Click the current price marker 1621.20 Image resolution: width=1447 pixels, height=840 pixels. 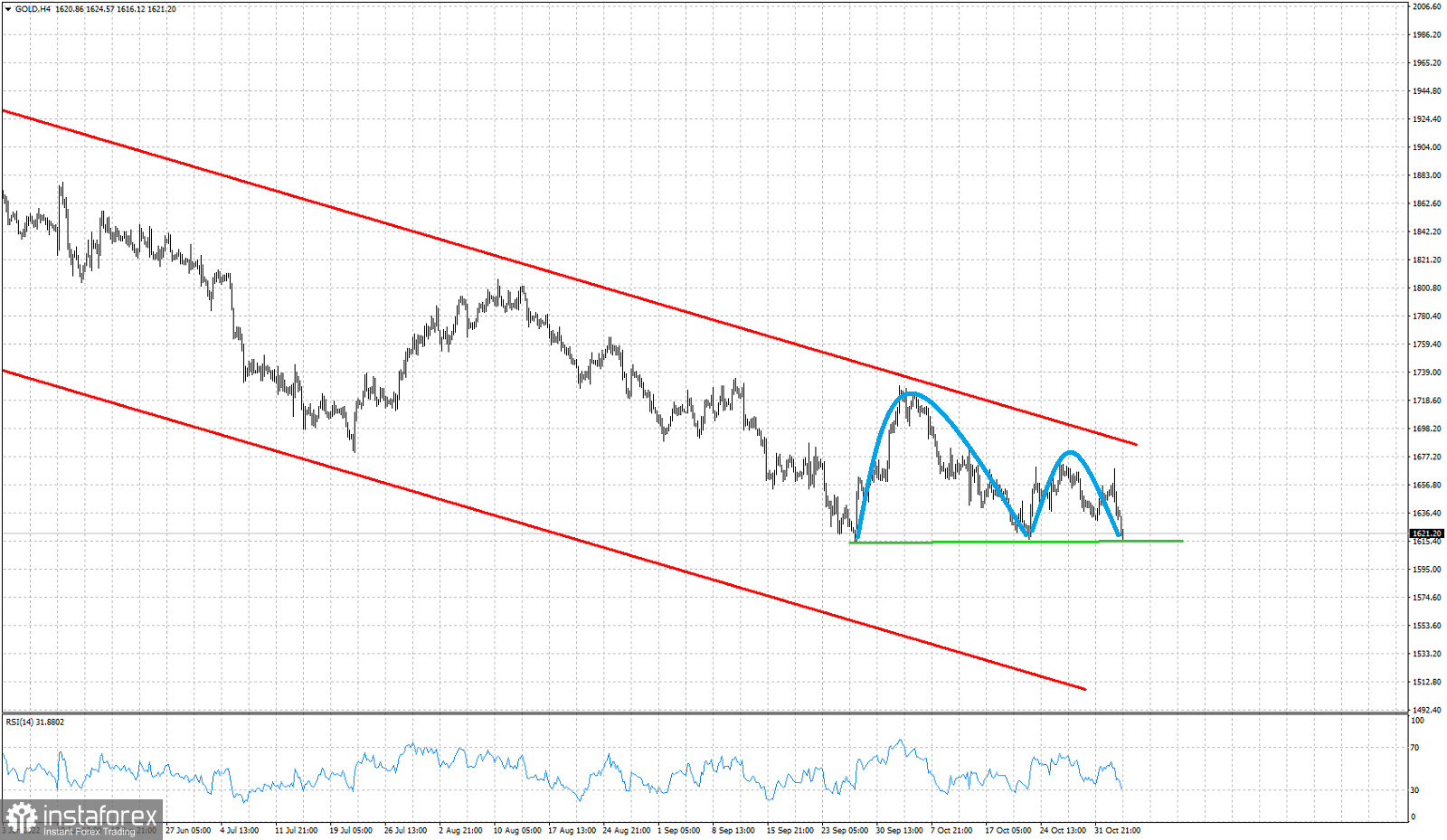click(1427, 533)
